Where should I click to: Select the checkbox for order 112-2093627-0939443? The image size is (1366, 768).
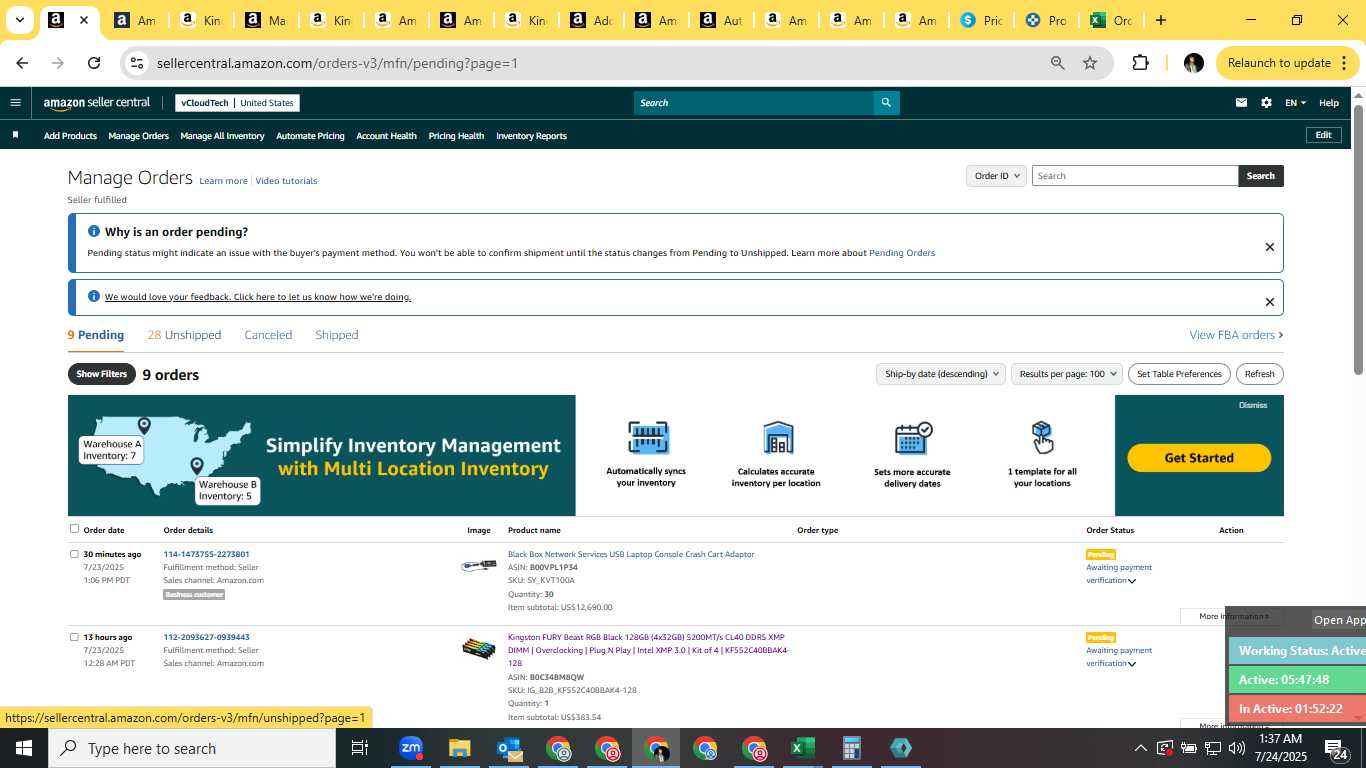[74, 637]
